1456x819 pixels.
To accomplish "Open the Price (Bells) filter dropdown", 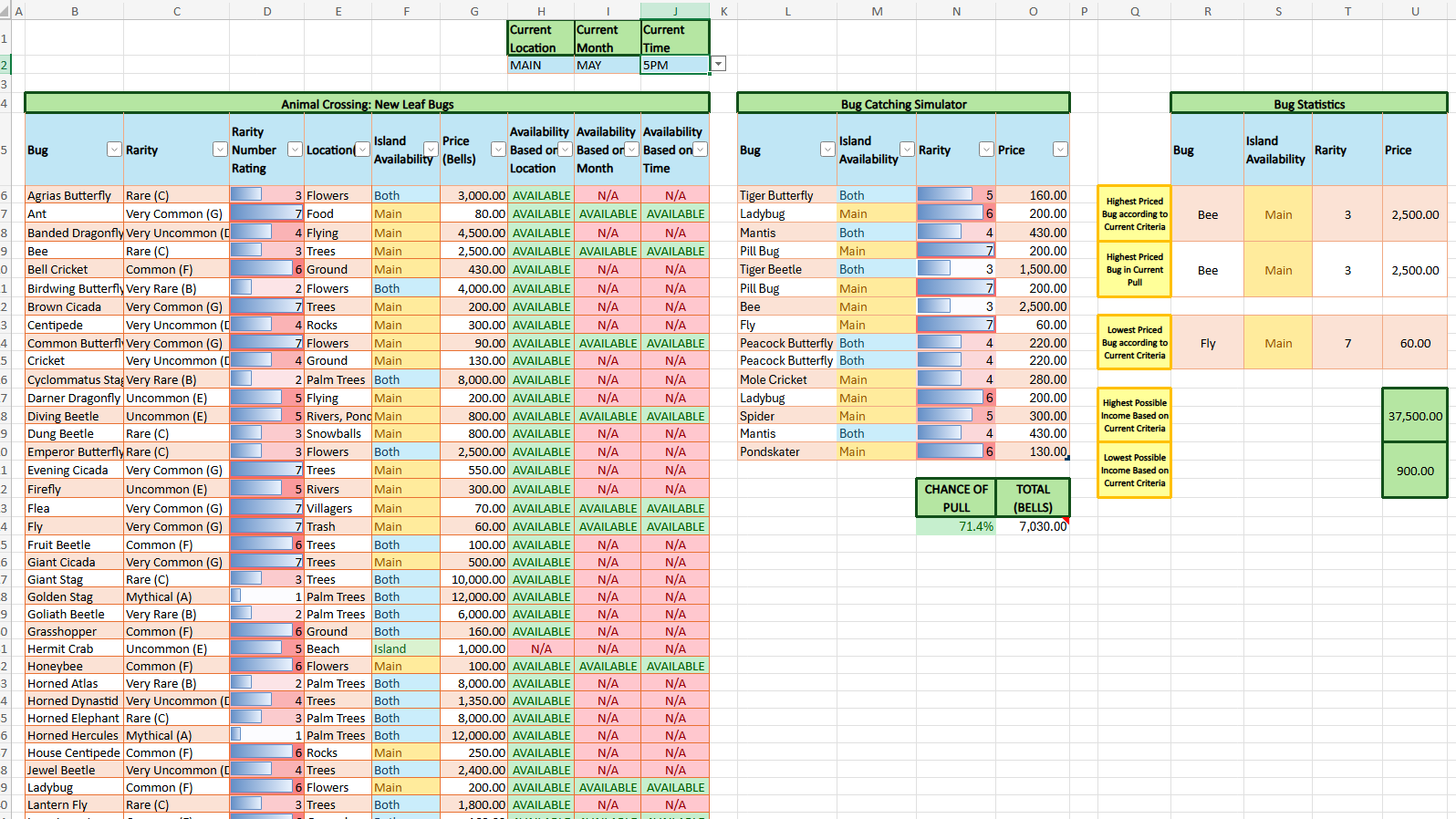I will pos(498,150).
